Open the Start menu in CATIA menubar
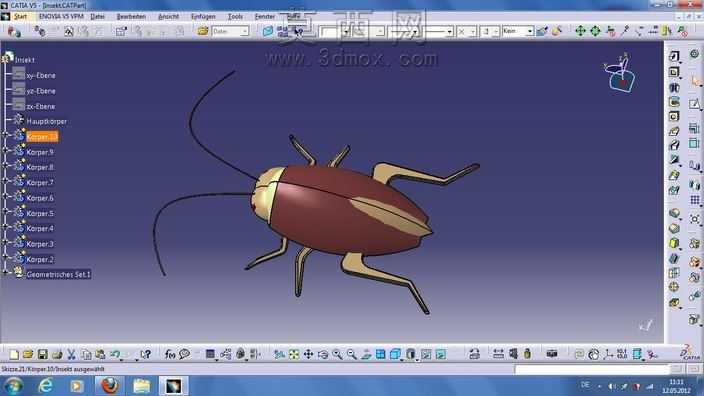The image size is (704, 396). [x=20, y=16]
